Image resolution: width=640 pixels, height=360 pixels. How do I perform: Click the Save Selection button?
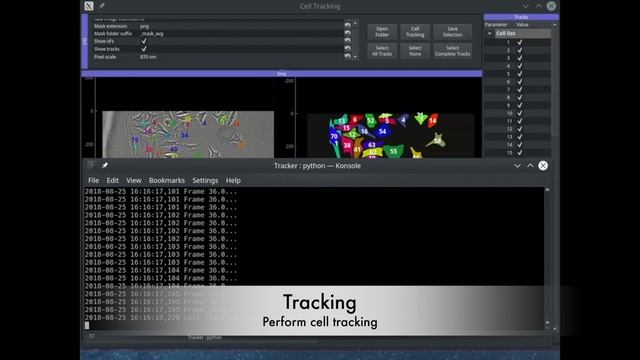click(452, 32)
